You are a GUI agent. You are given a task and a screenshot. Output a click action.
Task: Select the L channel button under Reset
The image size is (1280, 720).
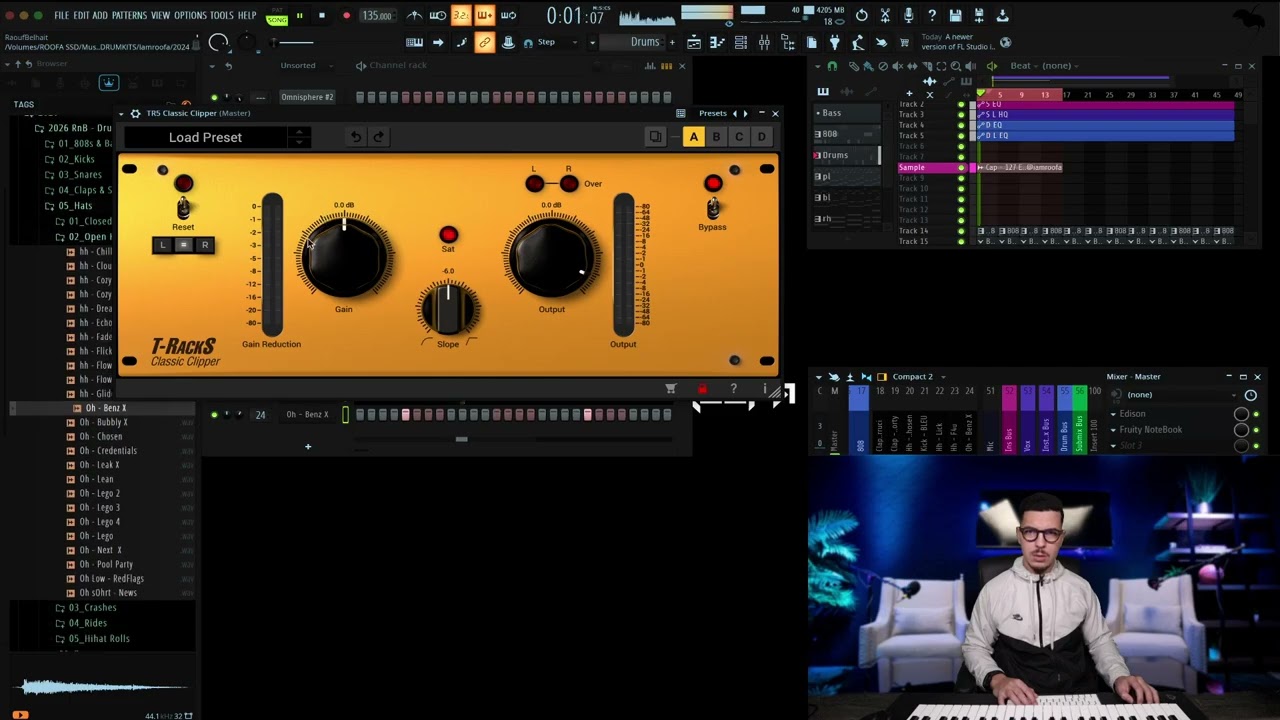(x=163, y=245)
